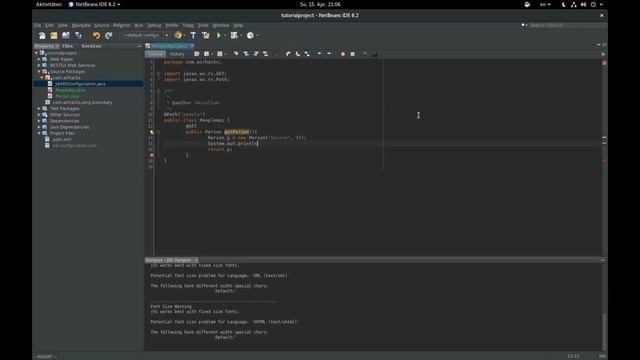Click the Undo arrow icon
The image size is (640, 360).
tap(96, 36)
